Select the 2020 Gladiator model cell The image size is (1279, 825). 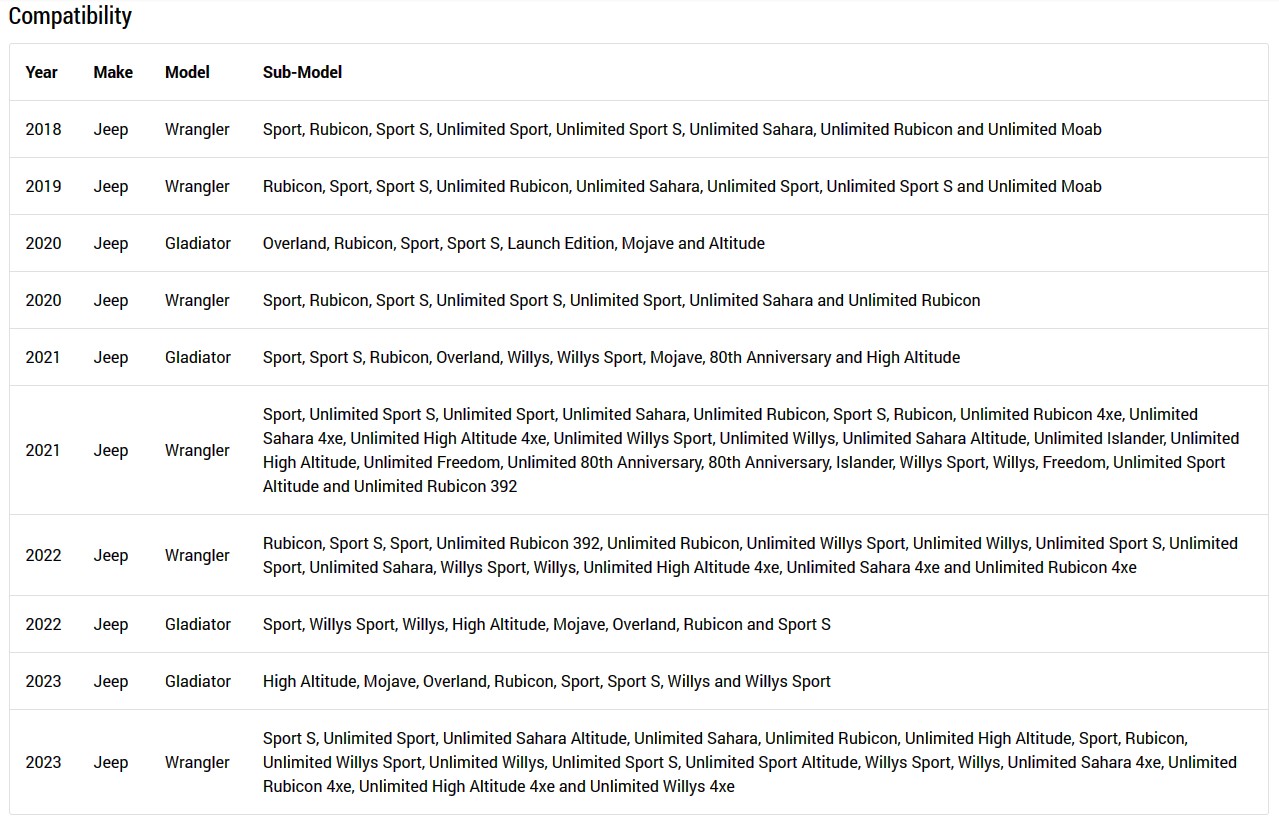(198, 243)
